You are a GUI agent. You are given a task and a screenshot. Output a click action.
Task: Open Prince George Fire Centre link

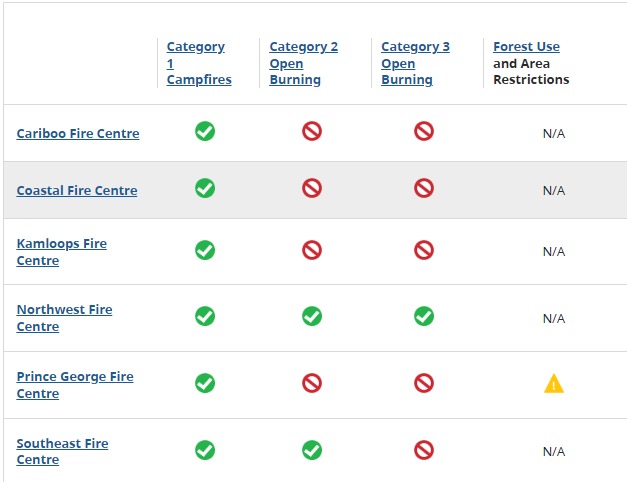(x=75, y=385)
